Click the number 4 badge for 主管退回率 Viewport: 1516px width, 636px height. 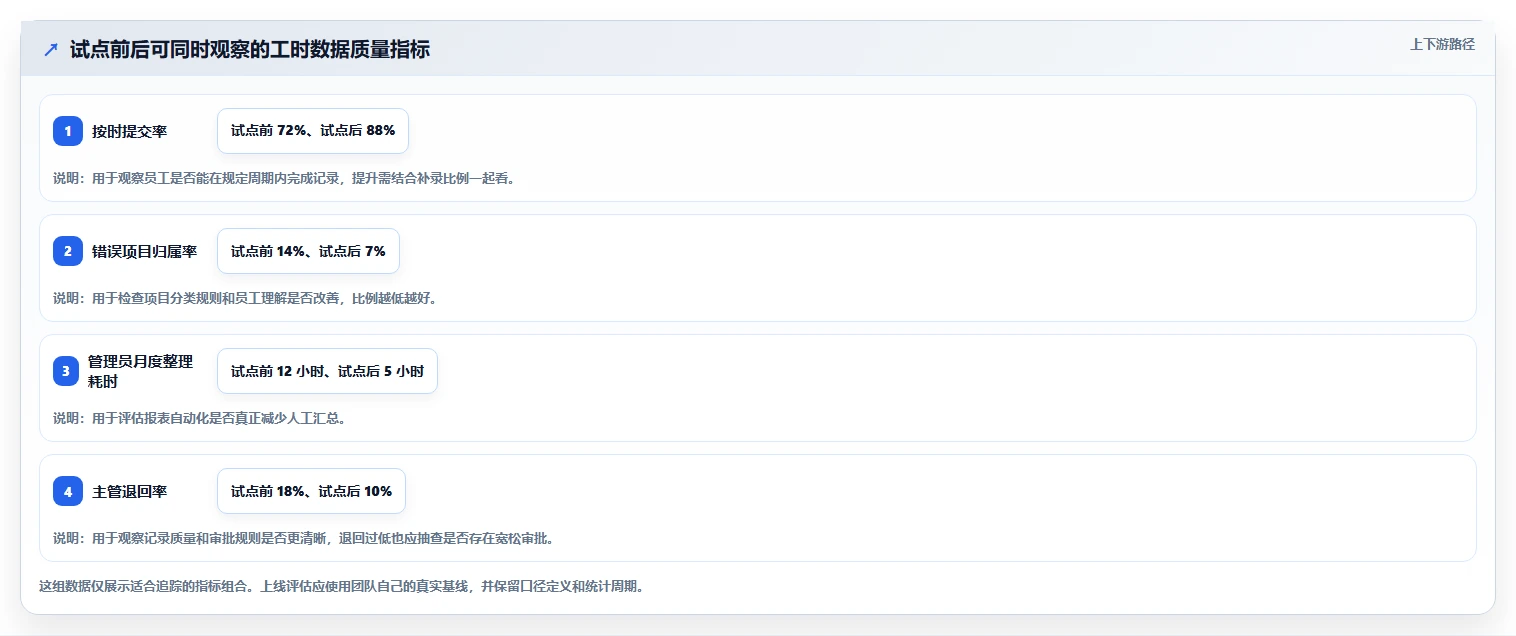(x=68, y=491)
